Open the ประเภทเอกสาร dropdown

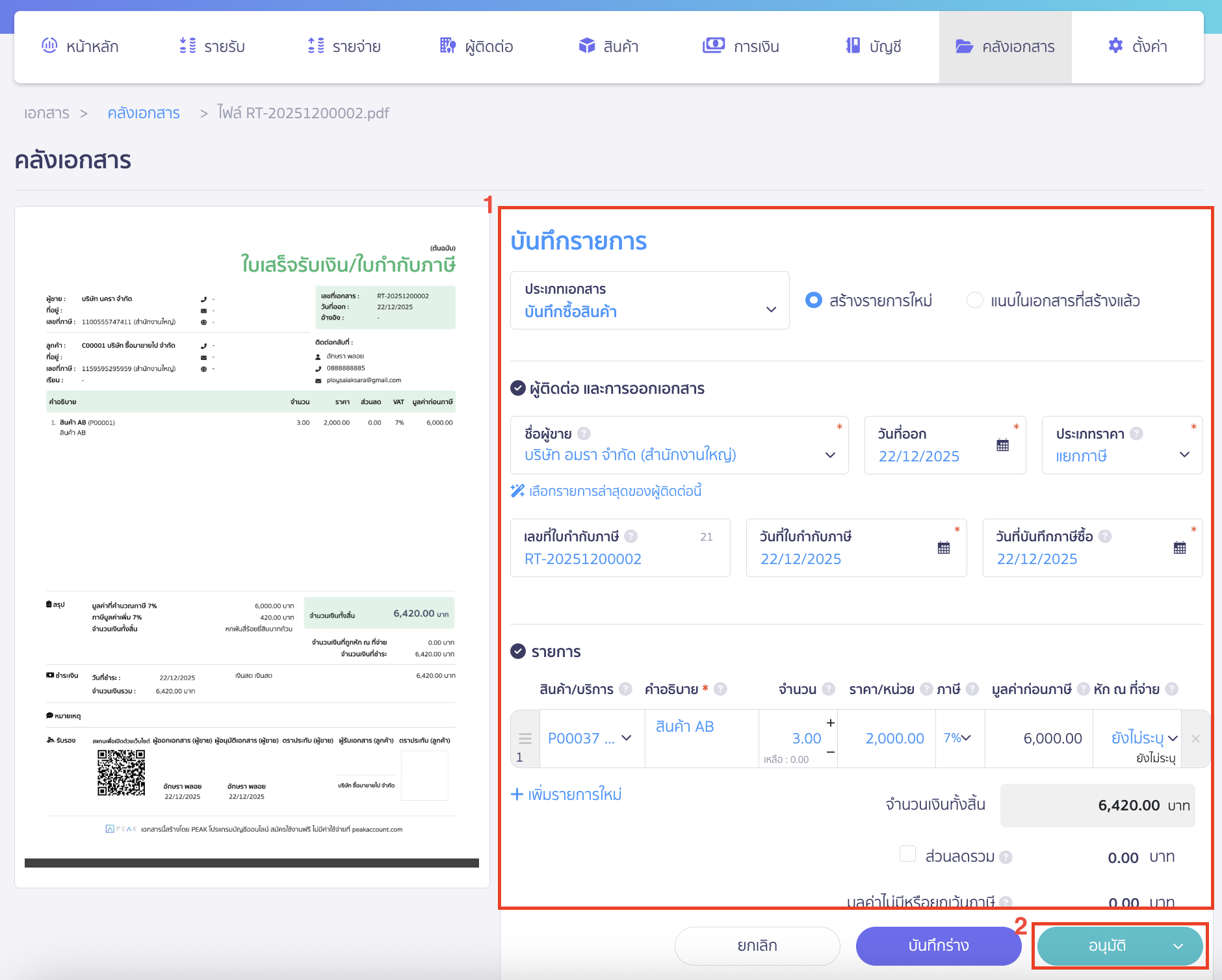[649, 301]
